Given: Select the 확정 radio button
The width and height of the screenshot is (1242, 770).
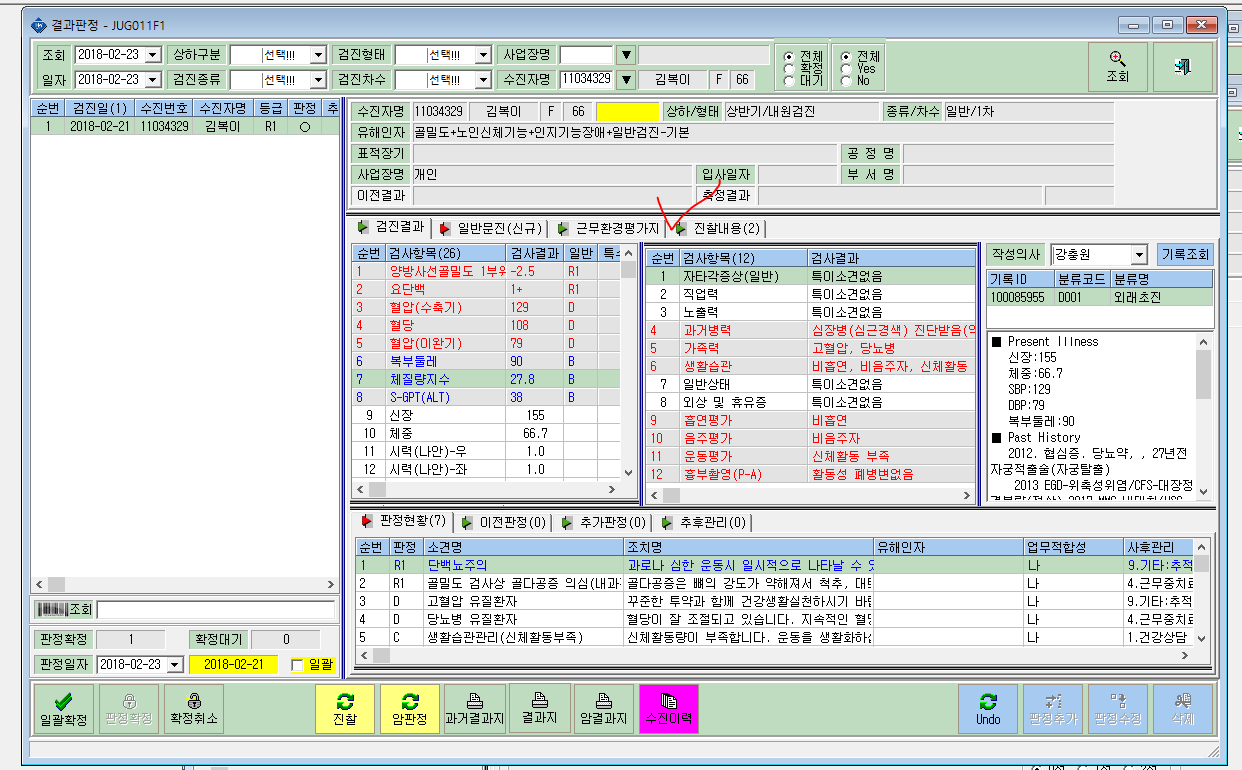Looking at the screenshot, I should 789,68.
